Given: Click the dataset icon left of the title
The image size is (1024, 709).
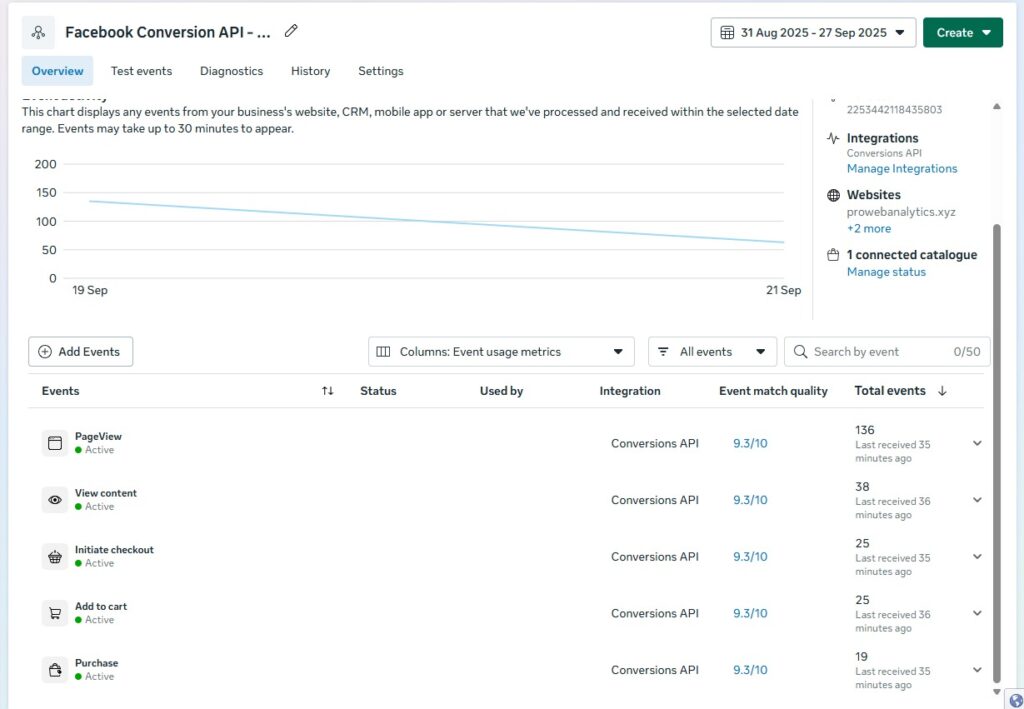Looking at the screenshot, I should click(39, 32).
